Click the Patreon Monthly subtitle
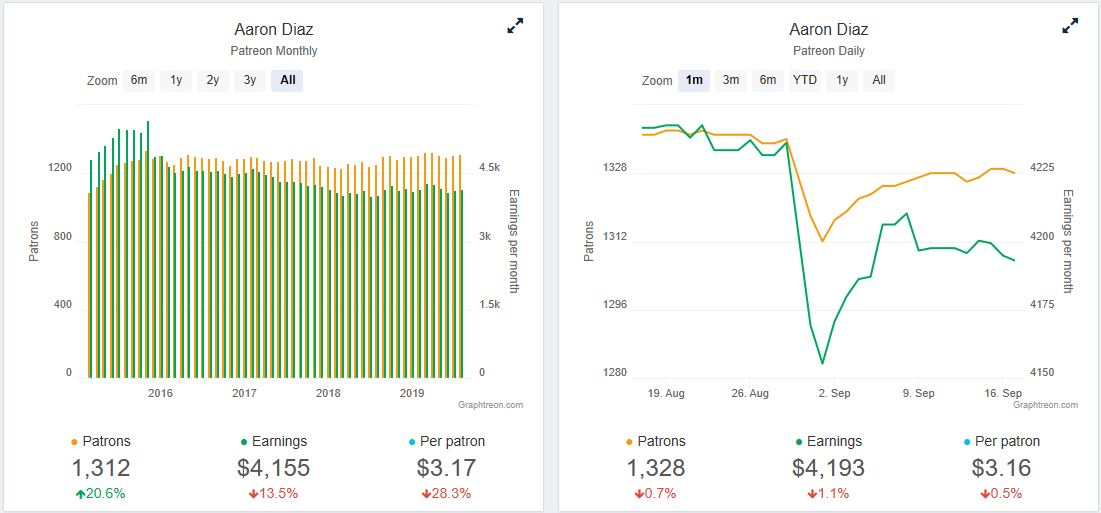 coord(274,51)
